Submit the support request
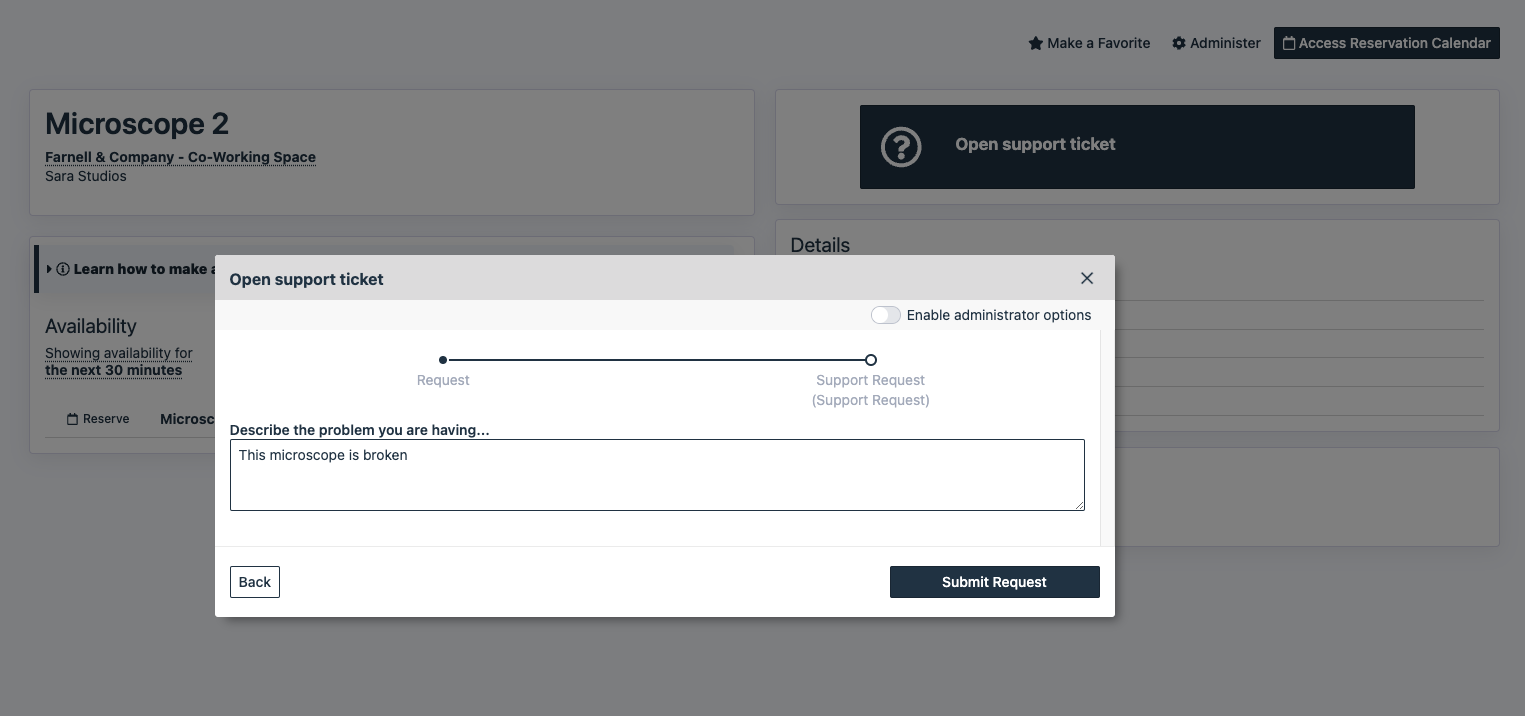Screen dimensions: 1525x716 [994, 582]
